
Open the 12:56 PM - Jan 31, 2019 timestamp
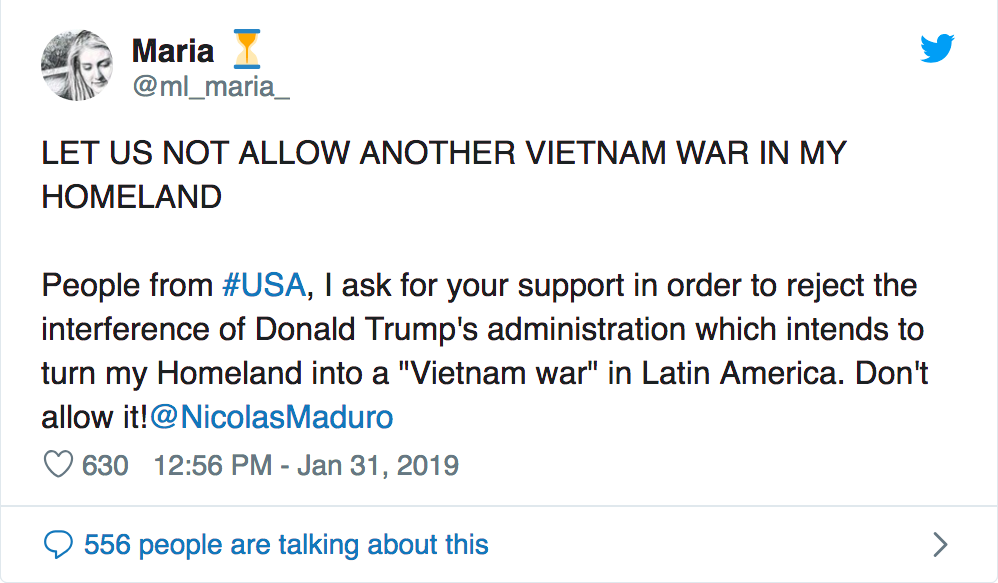(306, 465)
